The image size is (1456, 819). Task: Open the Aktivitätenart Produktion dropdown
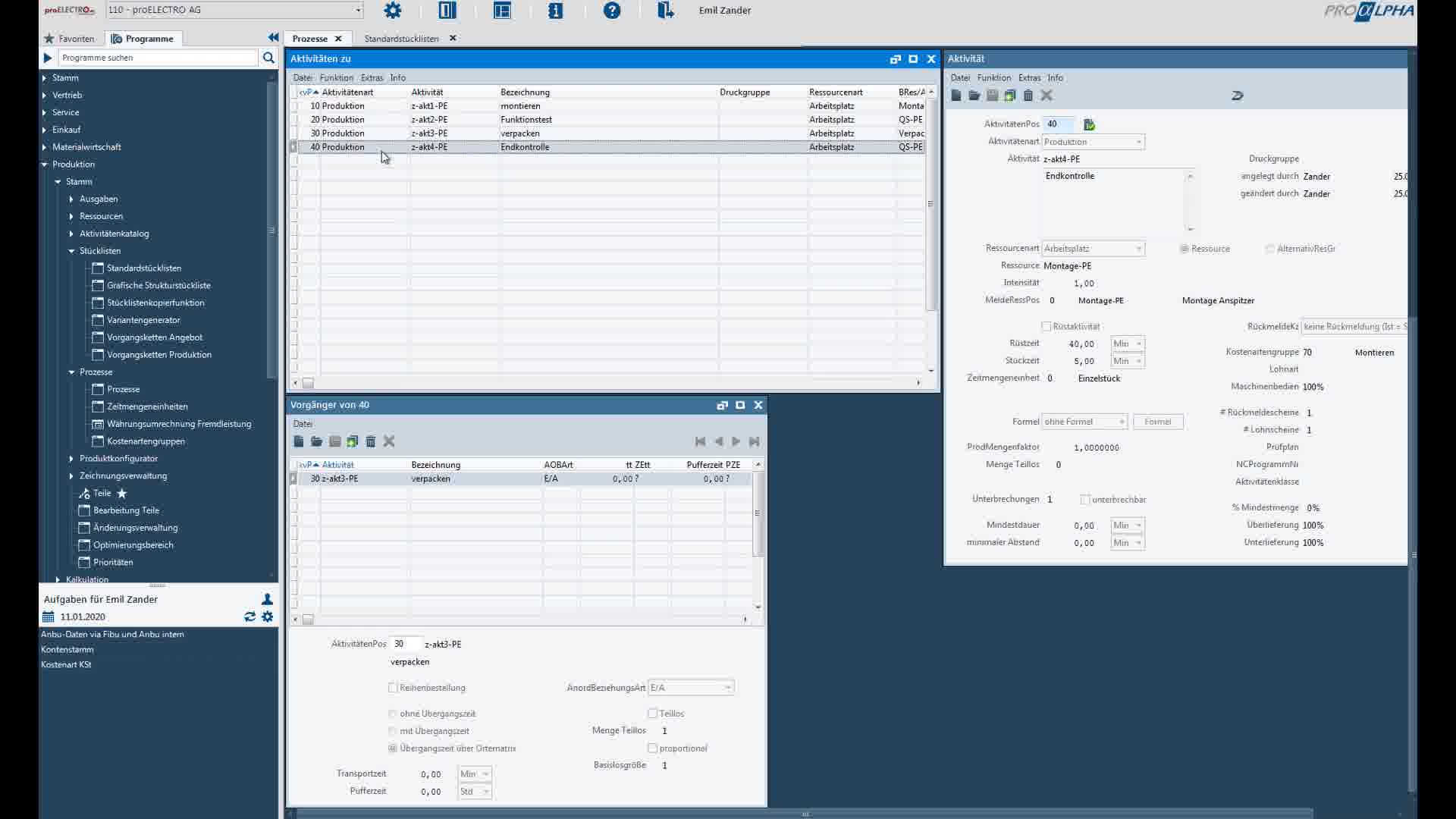tap(1094, 142)
